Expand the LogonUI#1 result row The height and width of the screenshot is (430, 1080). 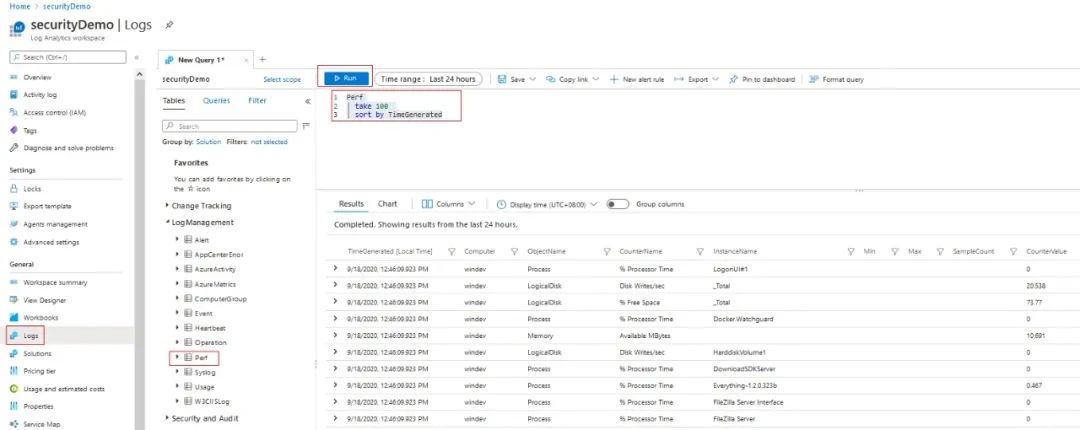pyautogui.click(x=336, y=269)
